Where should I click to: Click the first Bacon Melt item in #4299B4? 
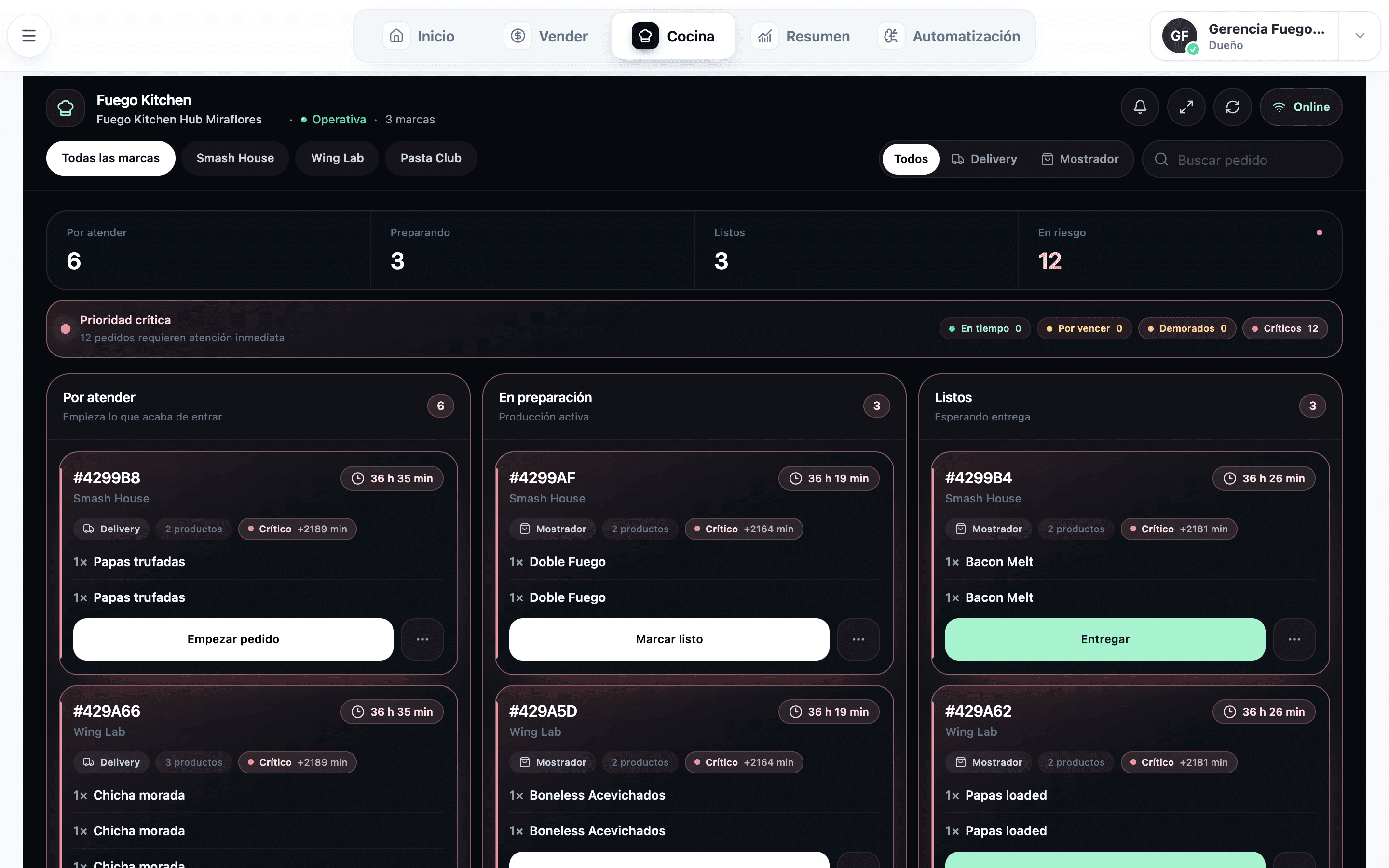999,561
